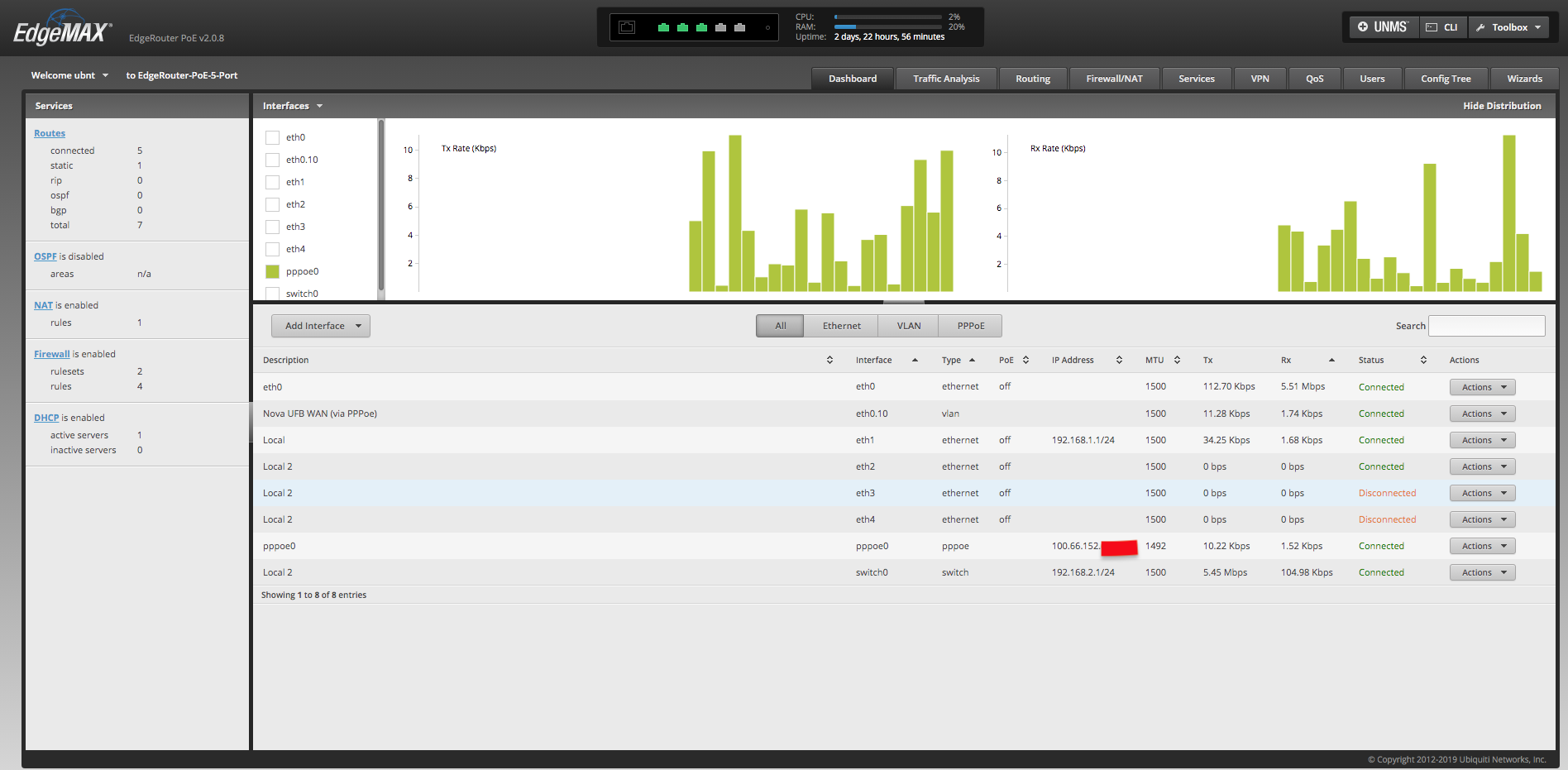Click the CPU usage bar
This screenshot has width=1568, height=770.
pyautogui.click(x=888, y=17)
